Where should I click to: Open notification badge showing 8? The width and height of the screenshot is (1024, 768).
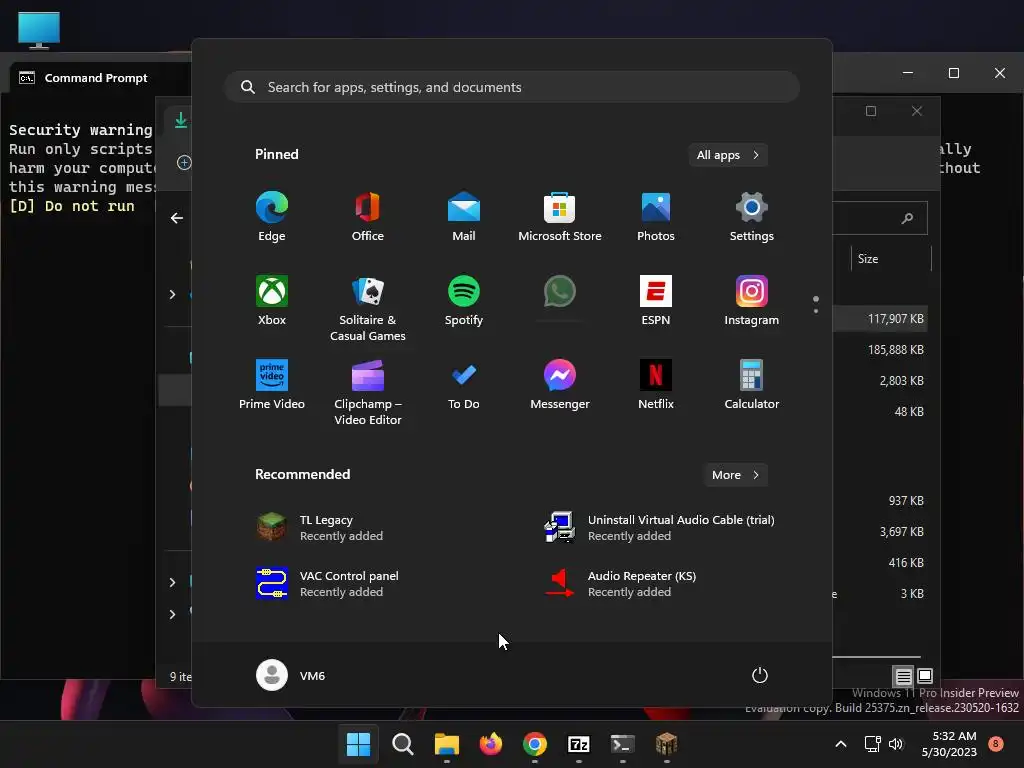point(996,743)
